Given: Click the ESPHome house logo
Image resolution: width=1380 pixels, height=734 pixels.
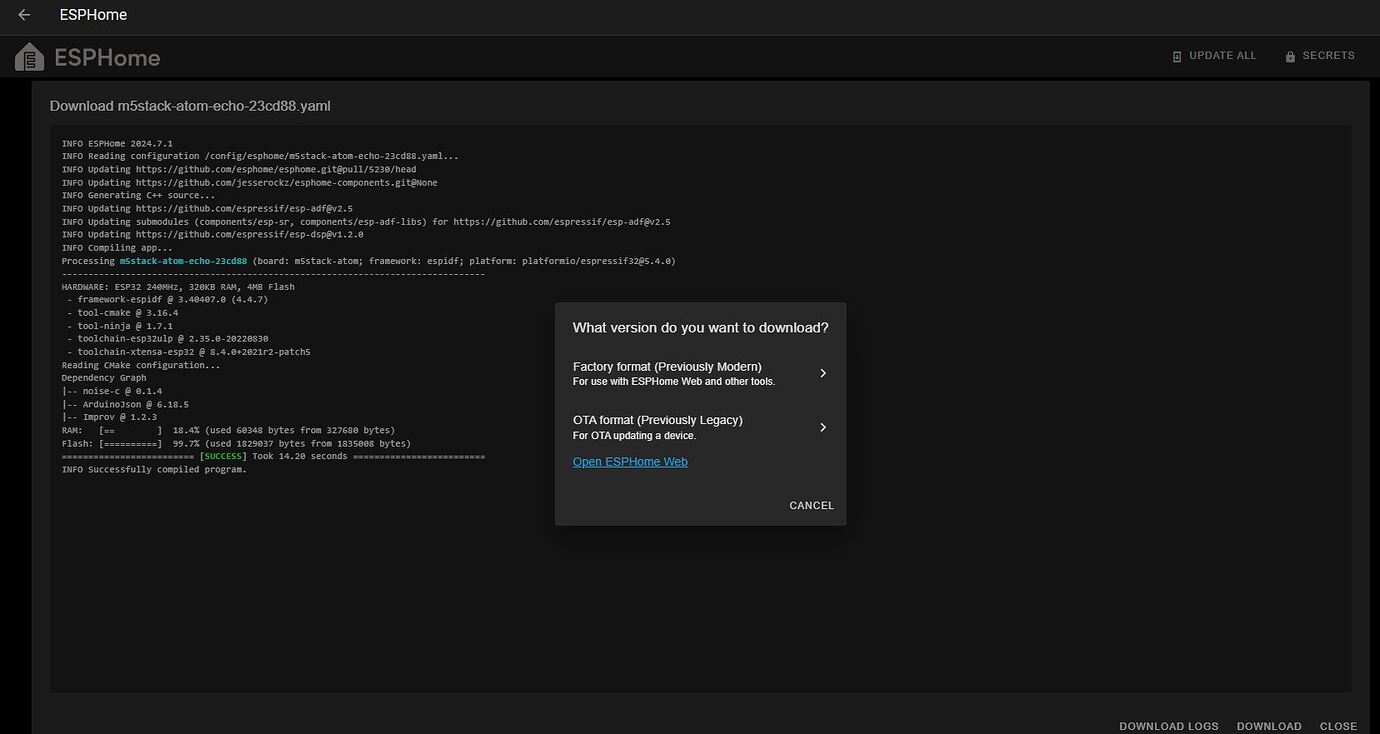Looking at the screenshot, I should point(28,55).
